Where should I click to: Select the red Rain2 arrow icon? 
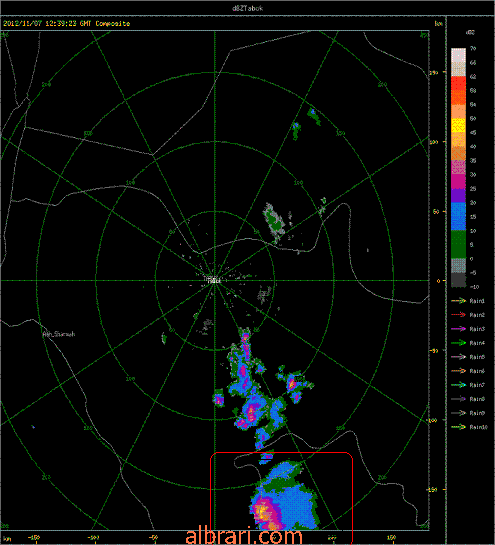tap(459, 315)
